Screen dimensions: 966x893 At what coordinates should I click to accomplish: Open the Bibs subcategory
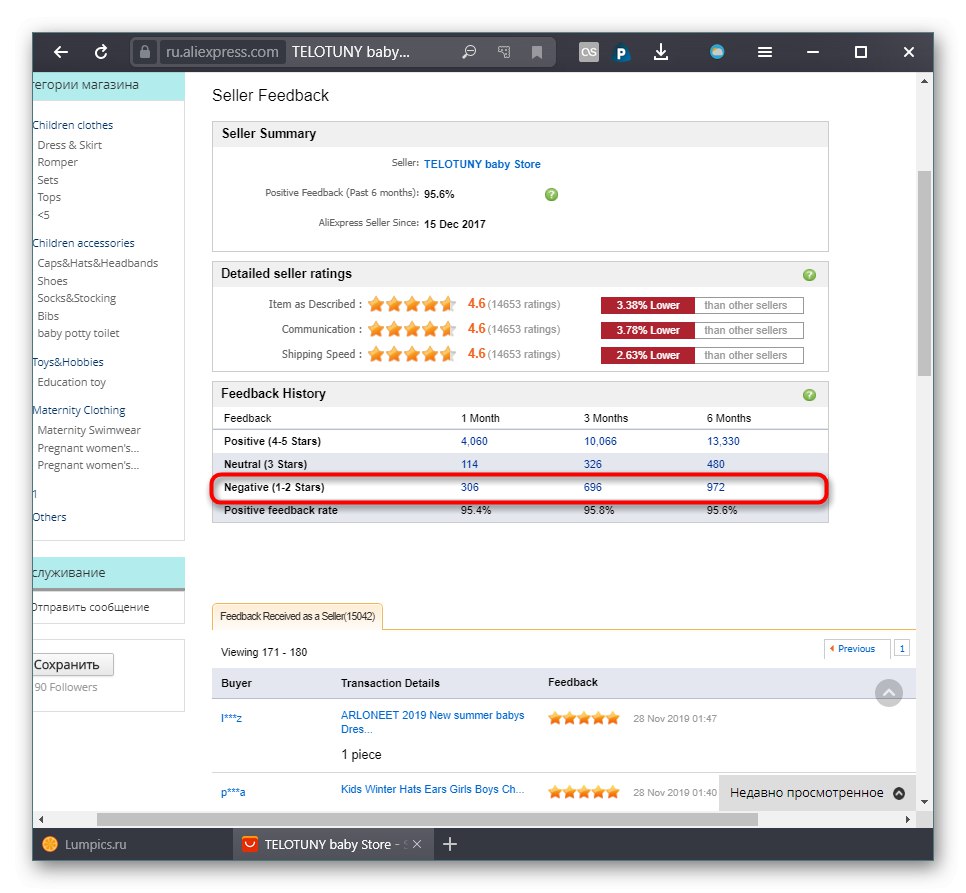(48, 316)
